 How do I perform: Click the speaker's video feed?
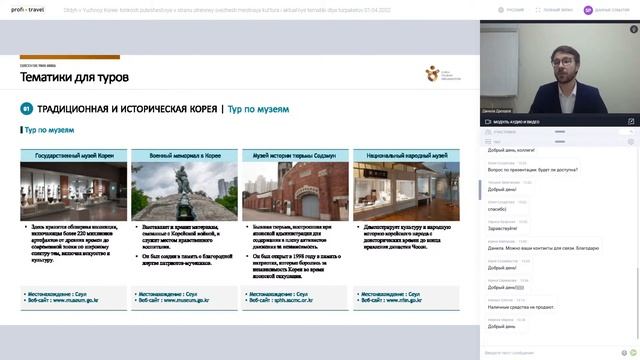[560, 69]
